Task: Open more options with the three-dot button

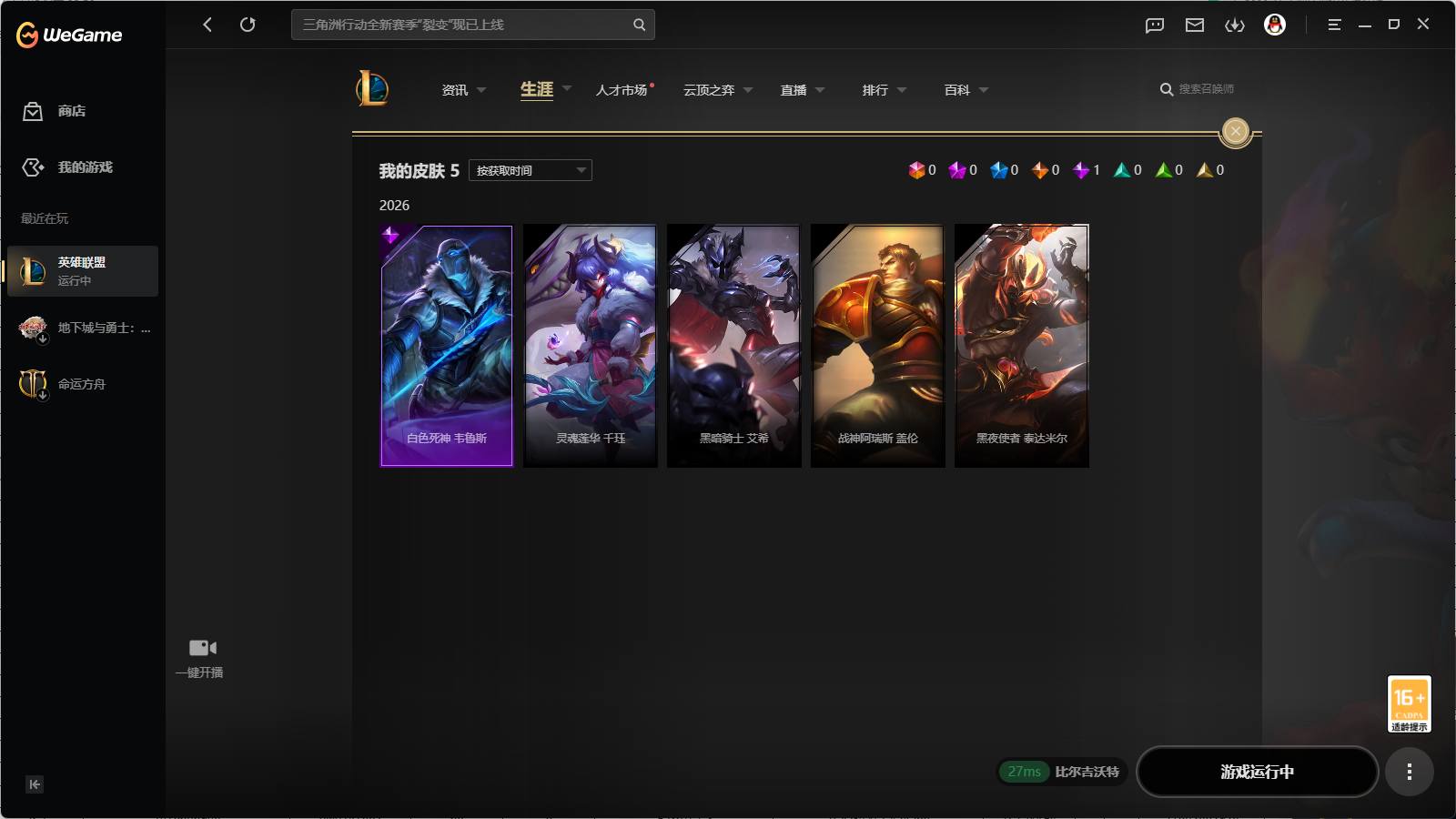Action: click(x=1410, y=772)
